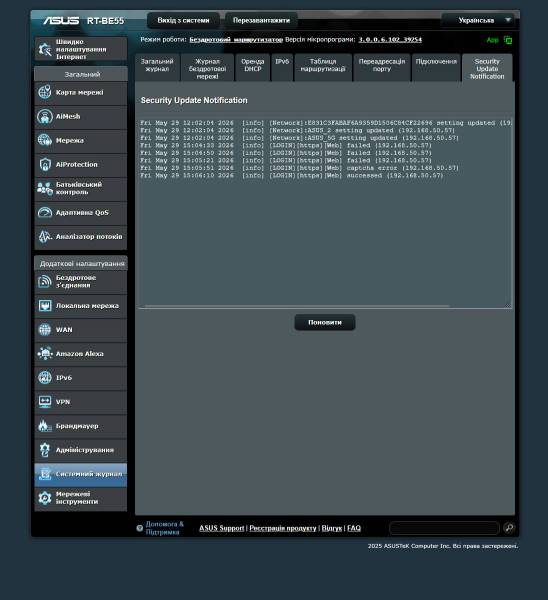Click the Вихід з системи button
The height and width of the screenshot is (600, 548).
tap(183, 20)
